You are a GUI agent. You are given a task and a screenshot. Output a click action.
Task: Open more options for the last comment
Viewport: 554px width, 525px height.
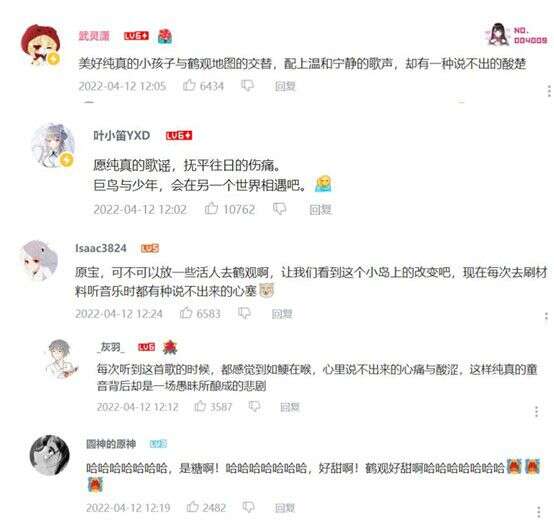tap(539, 512)
